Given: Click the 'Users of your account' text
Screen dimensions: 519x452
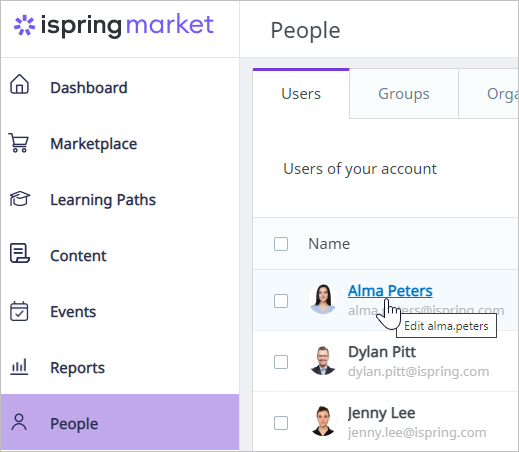Looking at the screenshot, I should click(360, 169).
